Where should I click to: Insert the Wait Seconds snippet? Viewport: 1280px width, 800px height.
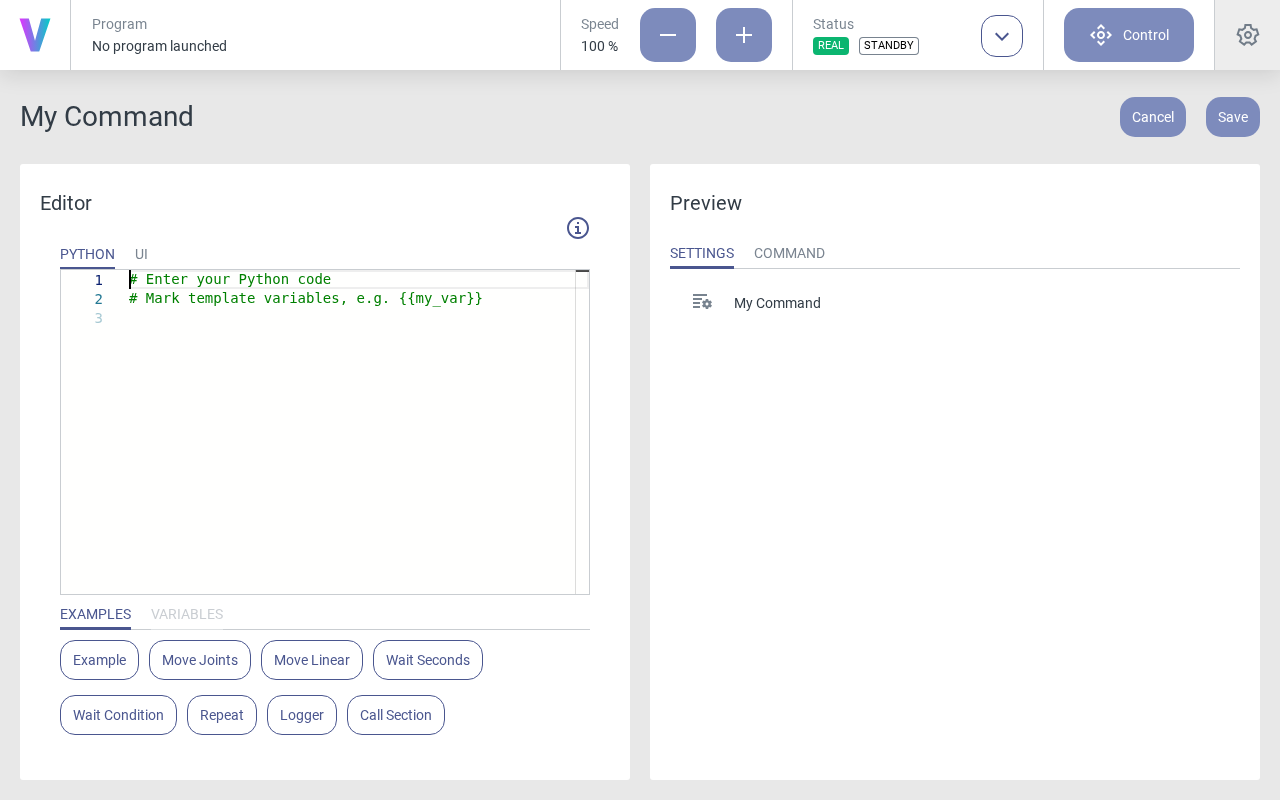pyautogui.click(x=428, y=660)
